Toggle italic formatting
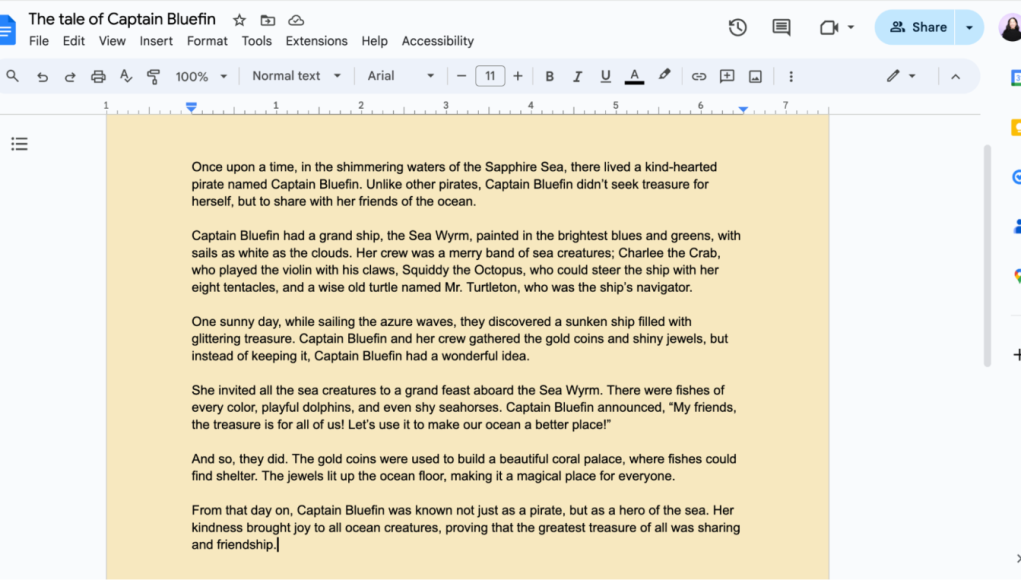Screen dimensions: 1021x580 tap(577, 77)
